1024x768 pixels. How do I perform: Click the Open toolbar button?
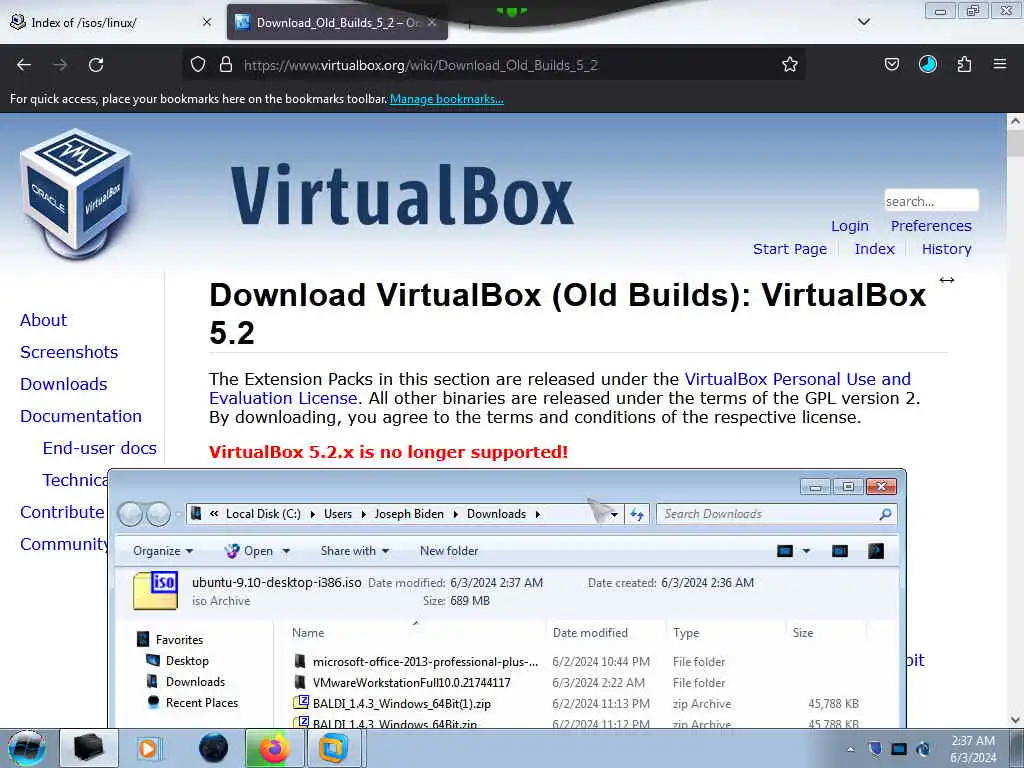(x=249, y=551)
